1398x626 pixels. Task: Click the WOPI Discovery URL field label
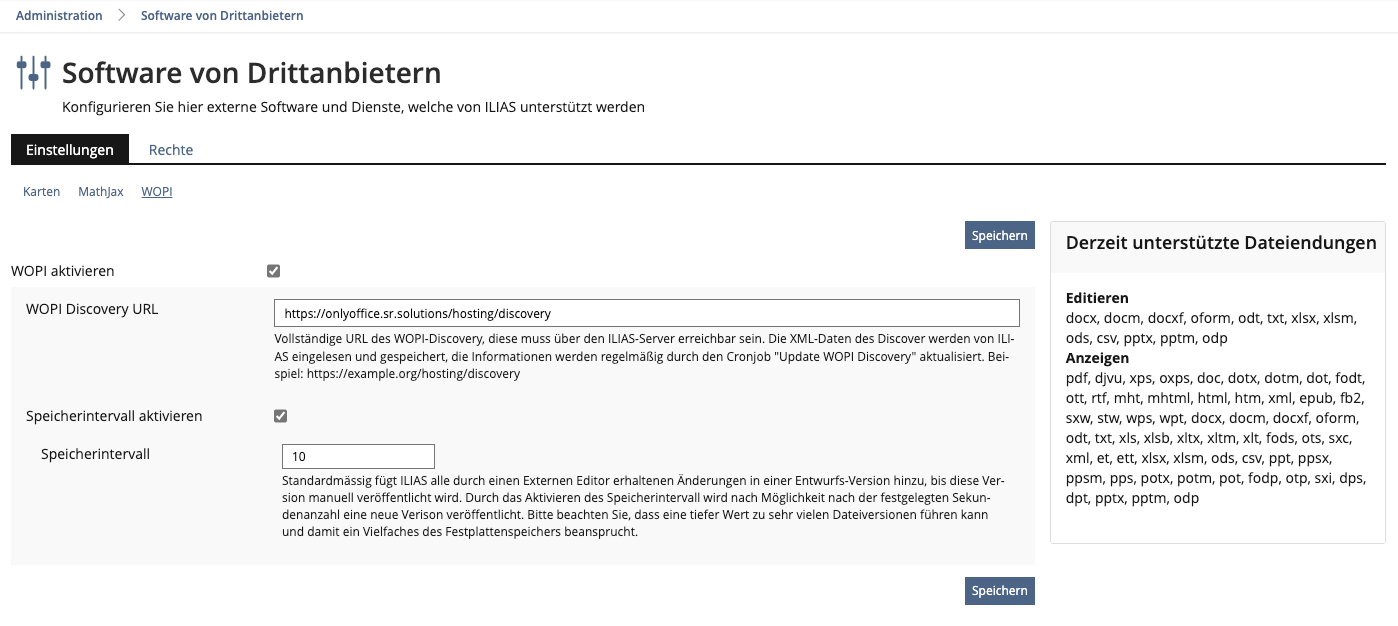[92, 309]
